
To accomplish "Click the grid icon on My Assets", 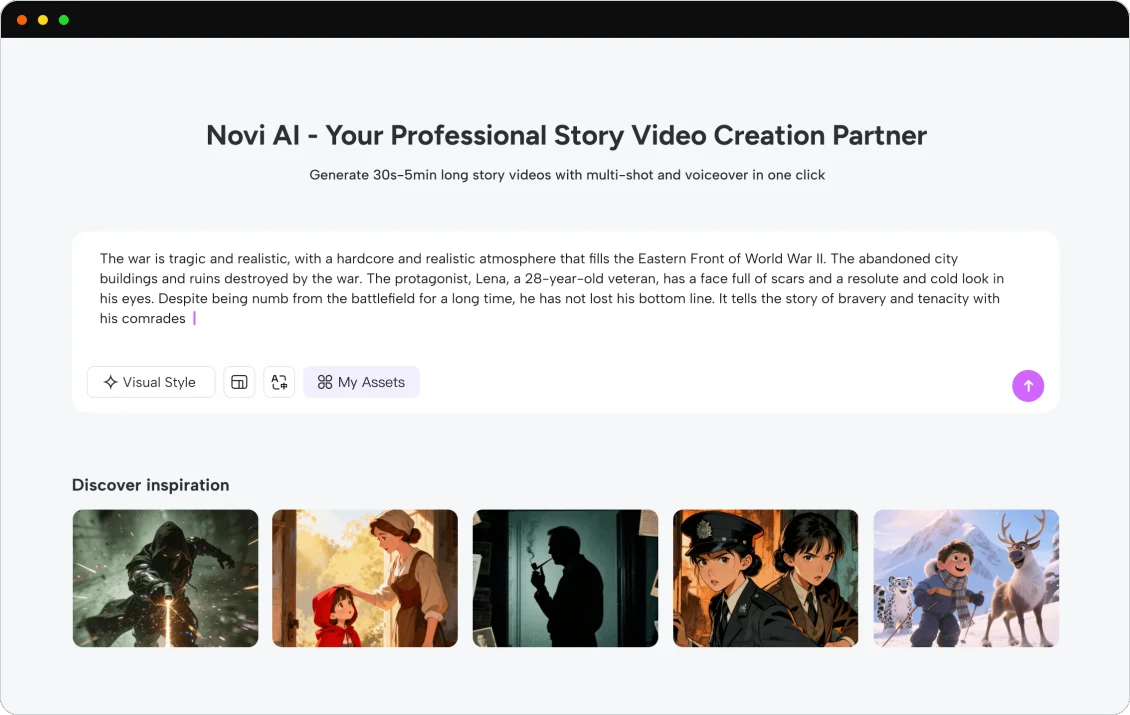I will [x=325, y=382].
